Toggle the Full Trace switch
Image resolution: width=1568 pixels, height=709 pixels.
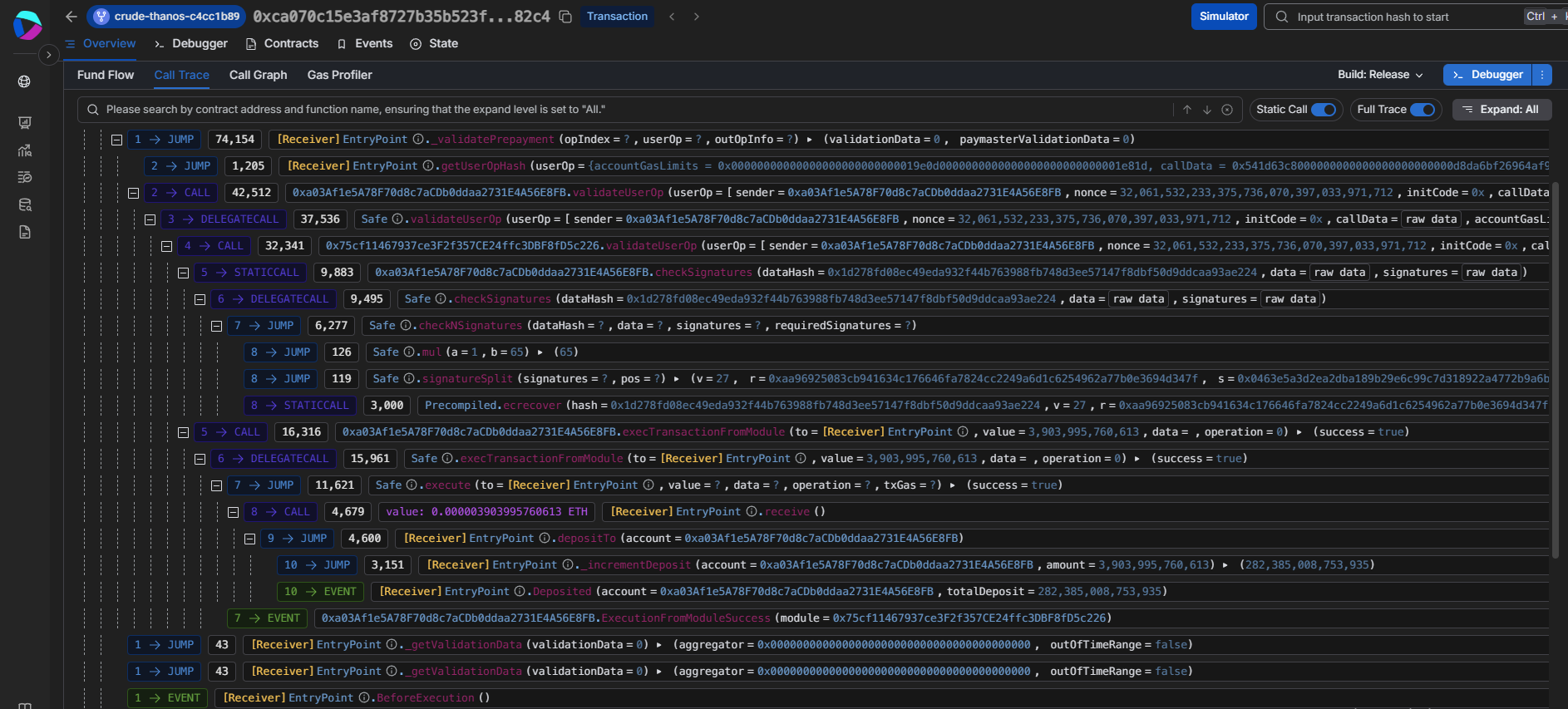[x=1423, y=110]
